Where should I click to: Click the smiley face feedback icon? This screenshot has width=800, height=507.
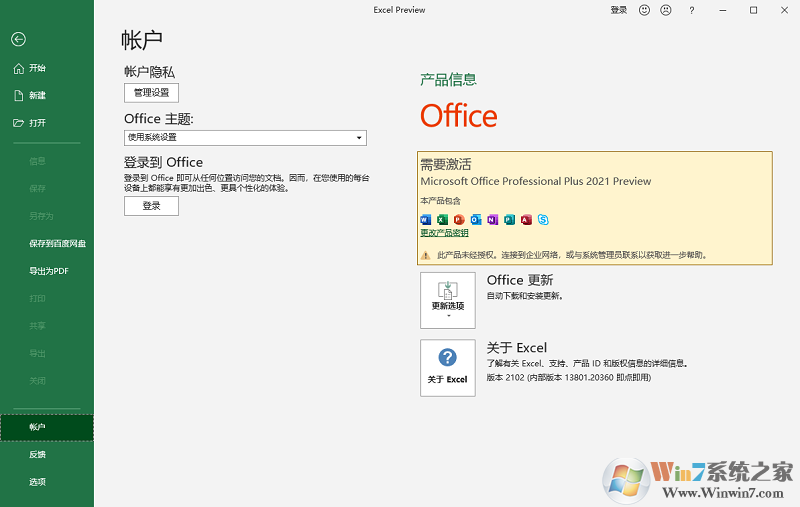tap(644, 10)
